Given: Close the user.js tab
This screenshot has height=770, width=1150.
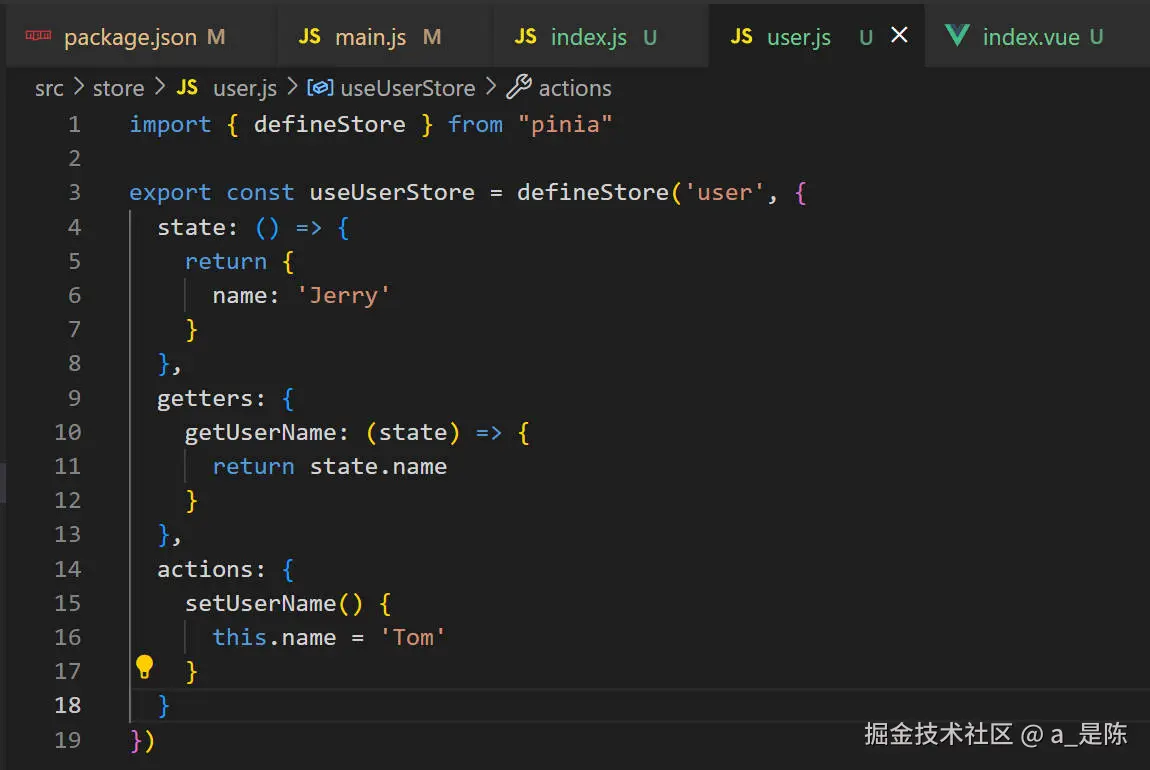Looking at the screenshot, I should (899, 35).
